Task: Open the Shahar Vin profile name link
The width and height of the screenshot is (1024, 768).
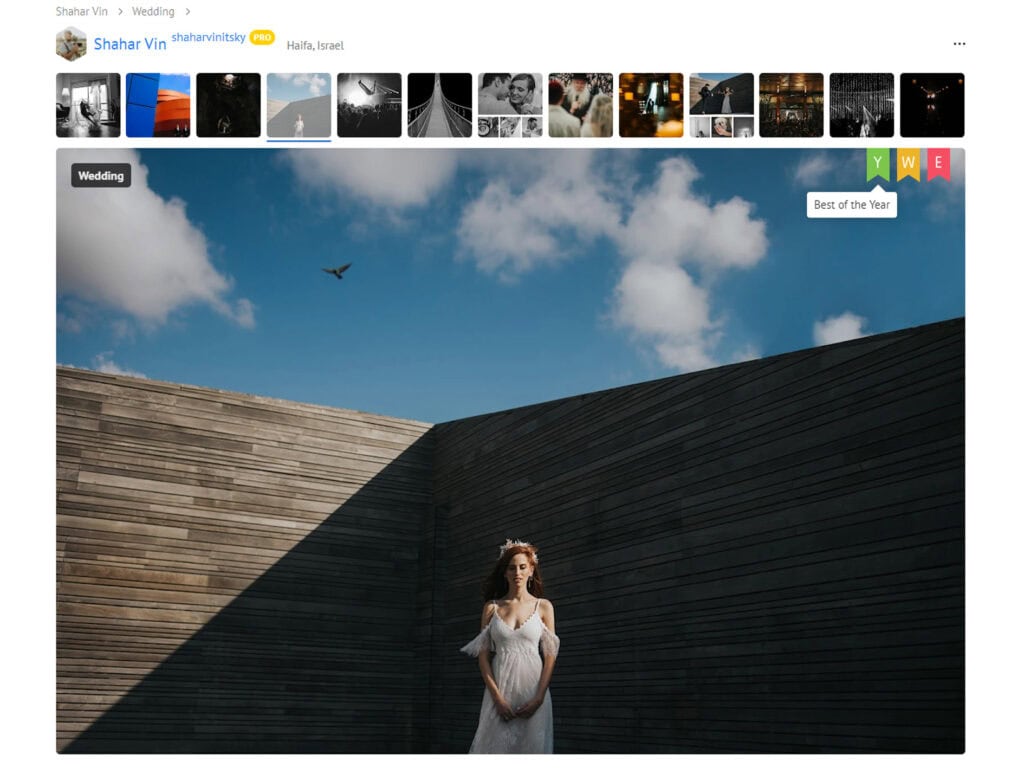Action: pyautogui.click(x=130, y=44)
